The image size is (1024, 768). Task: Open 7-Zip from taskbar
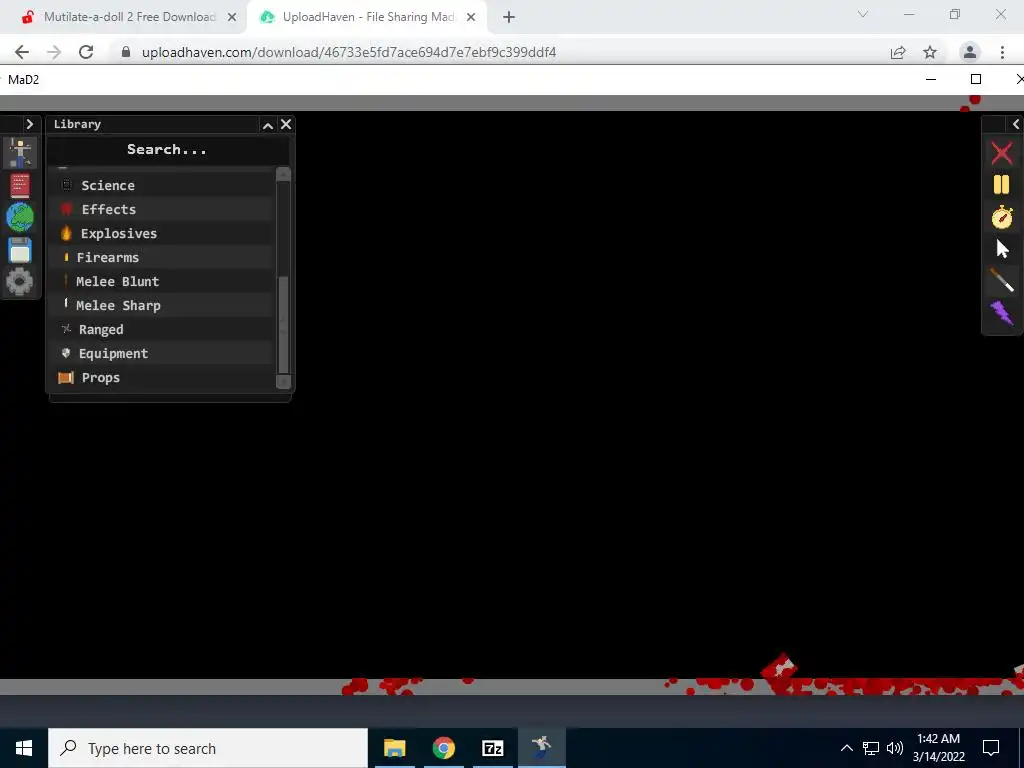click(492, 748)
